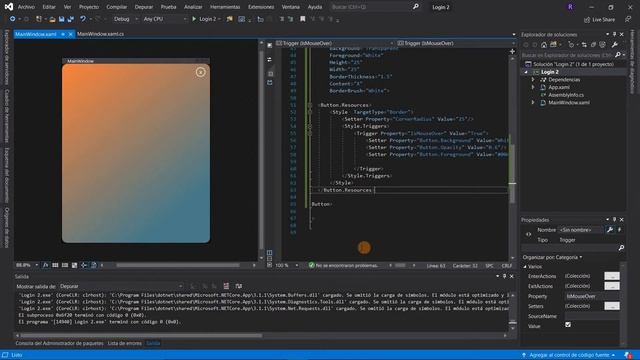The width and height of the screenshot is (640, 360).
Task: Open the Debug configuration dropdown
Action: tap(125, 19)
